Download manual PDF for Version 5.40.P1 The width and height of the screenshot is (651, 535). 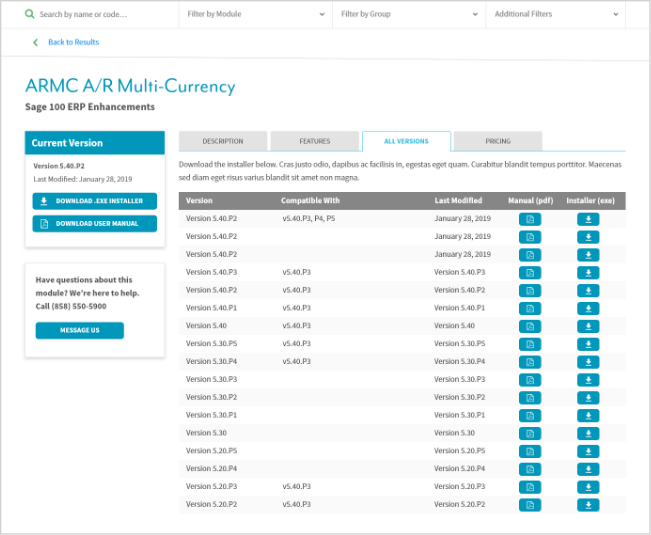(530, 308)
